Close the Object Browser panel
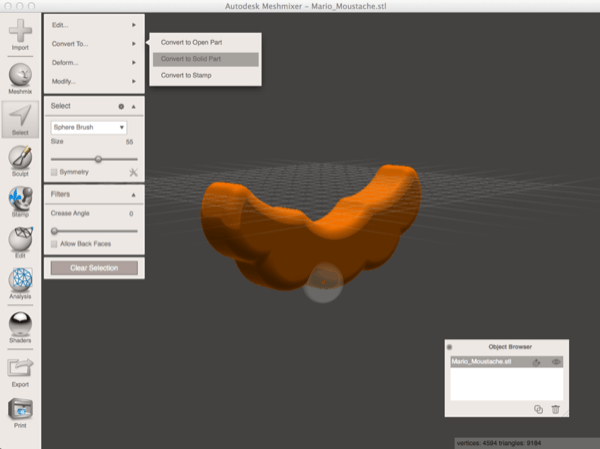Image resolution: width=600 pixels, height=449 pixels. click(x=450, y=347)
